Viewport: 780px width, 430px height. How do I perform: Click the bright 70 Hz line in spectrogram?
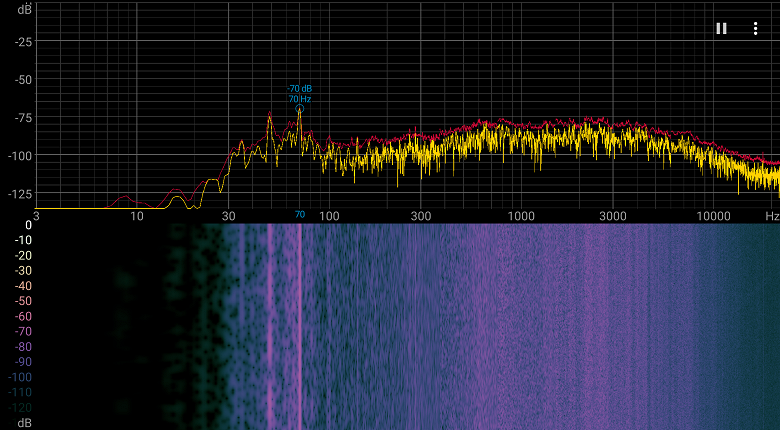[x=300, y=326]
